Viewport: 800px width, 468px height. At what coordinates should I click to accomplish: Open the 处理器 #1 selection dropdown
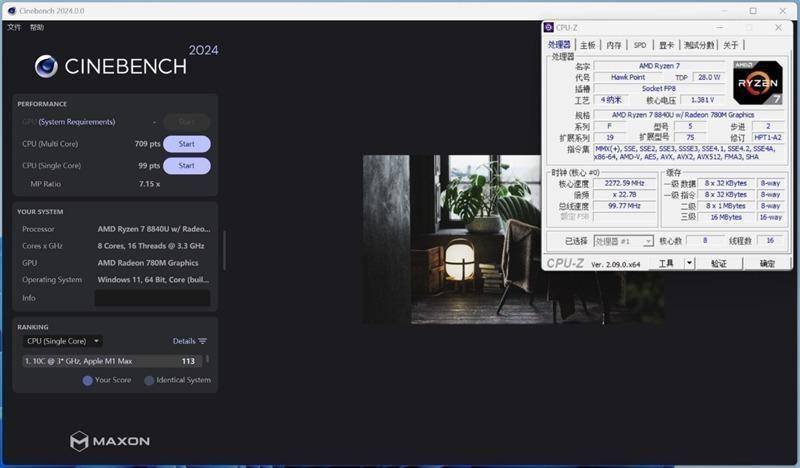click(x=623, y=241)
